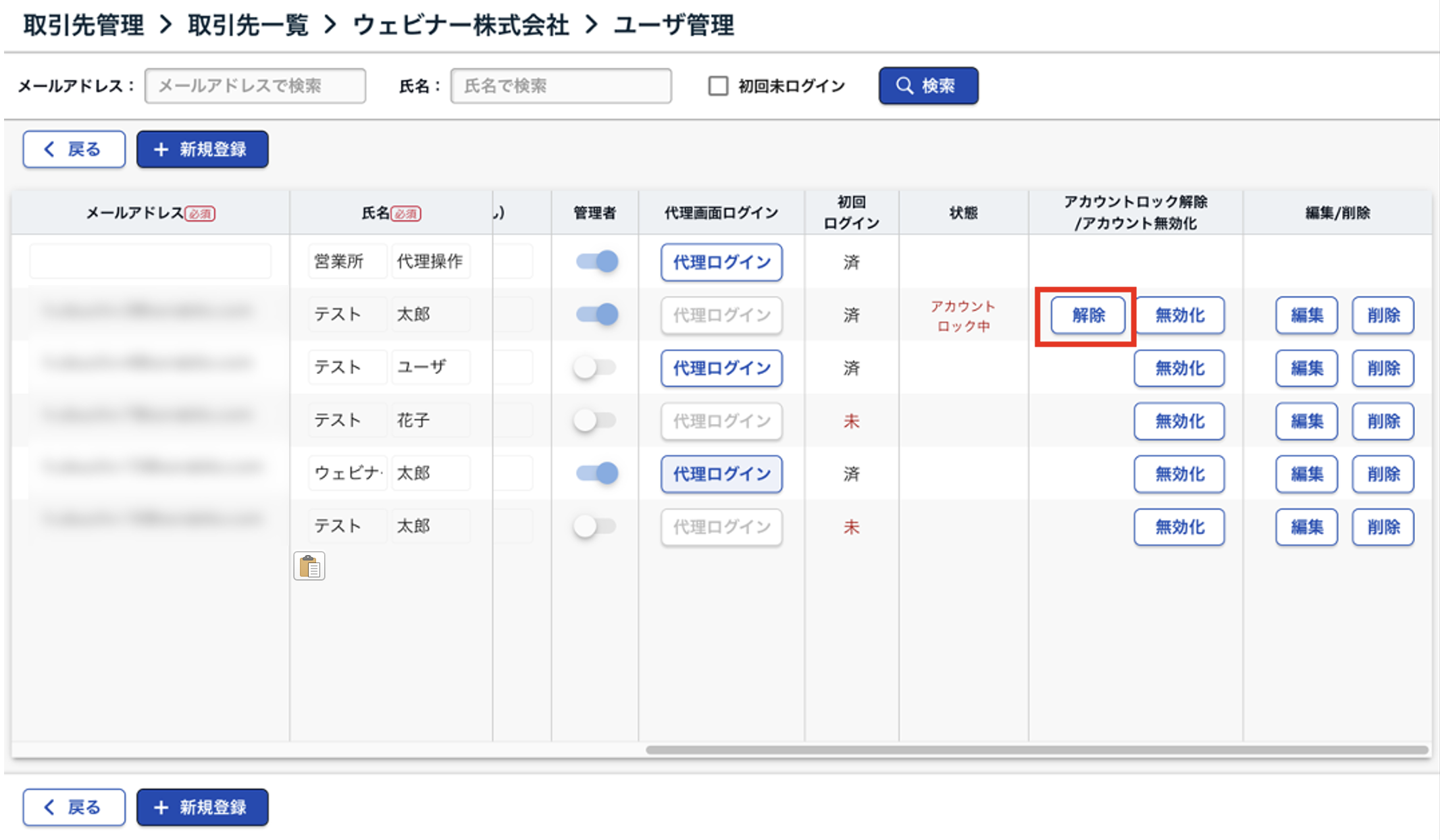Click 削除 on the テスト ユーザ row
The width and height of the screenshot is (1440, 840).
click(x=1383, y=368)
